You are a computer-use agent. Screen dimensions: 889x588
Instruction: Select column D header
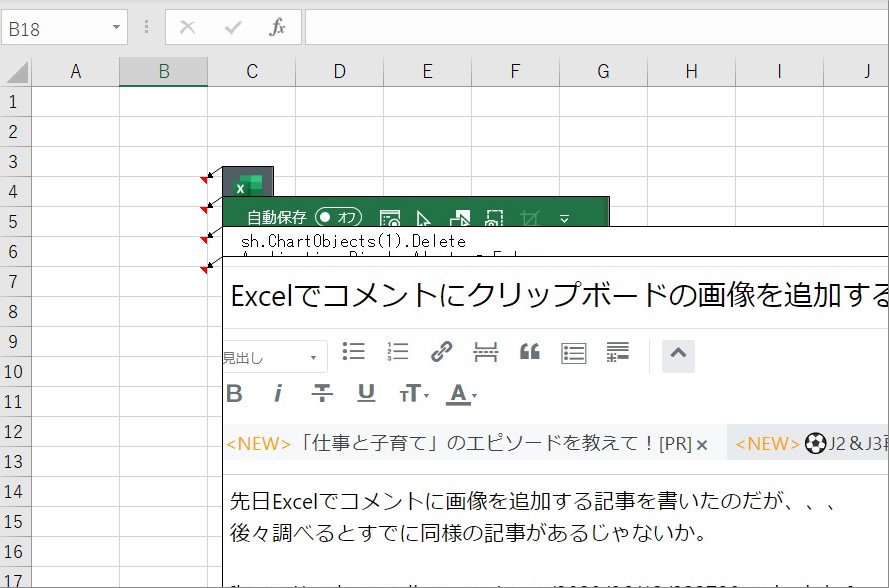pos(340,71)
